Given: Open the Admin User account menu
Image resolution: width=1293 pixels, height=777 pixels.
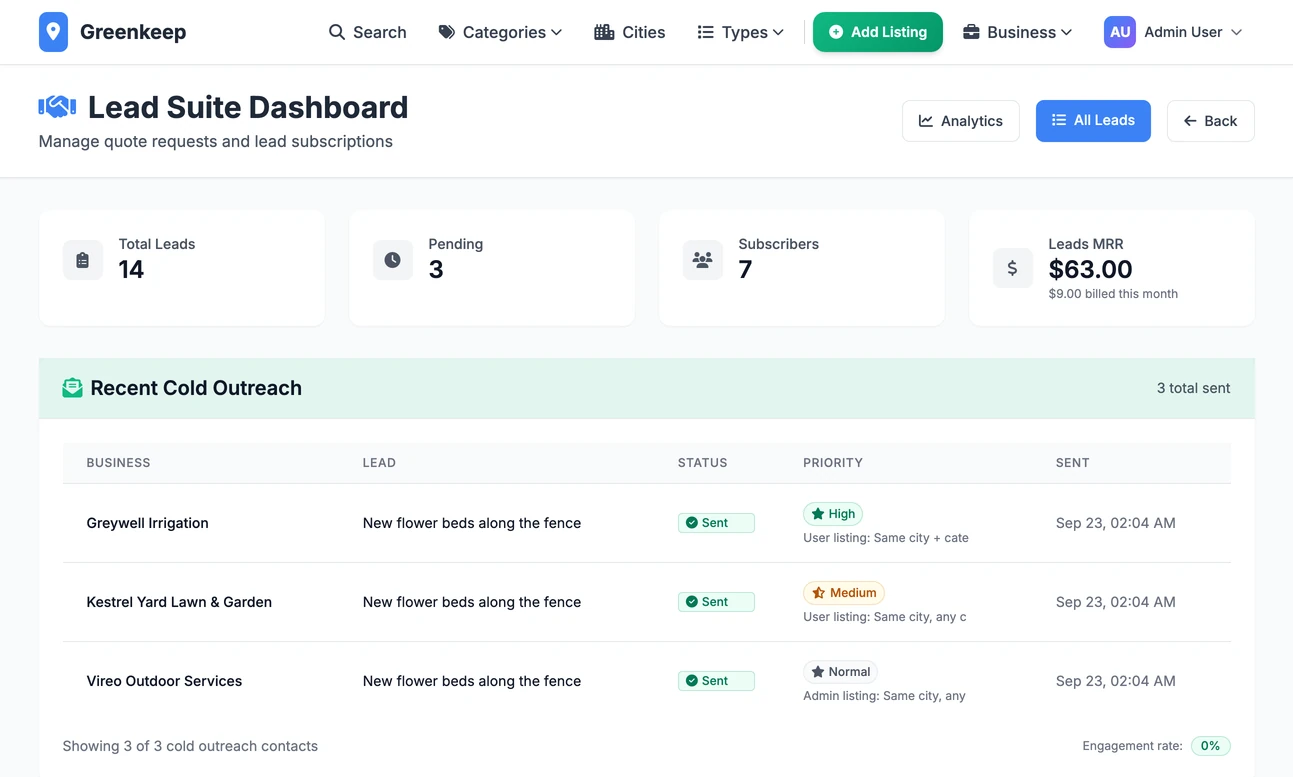Looking at the screenshot, I should click(x=1173, y=32).
